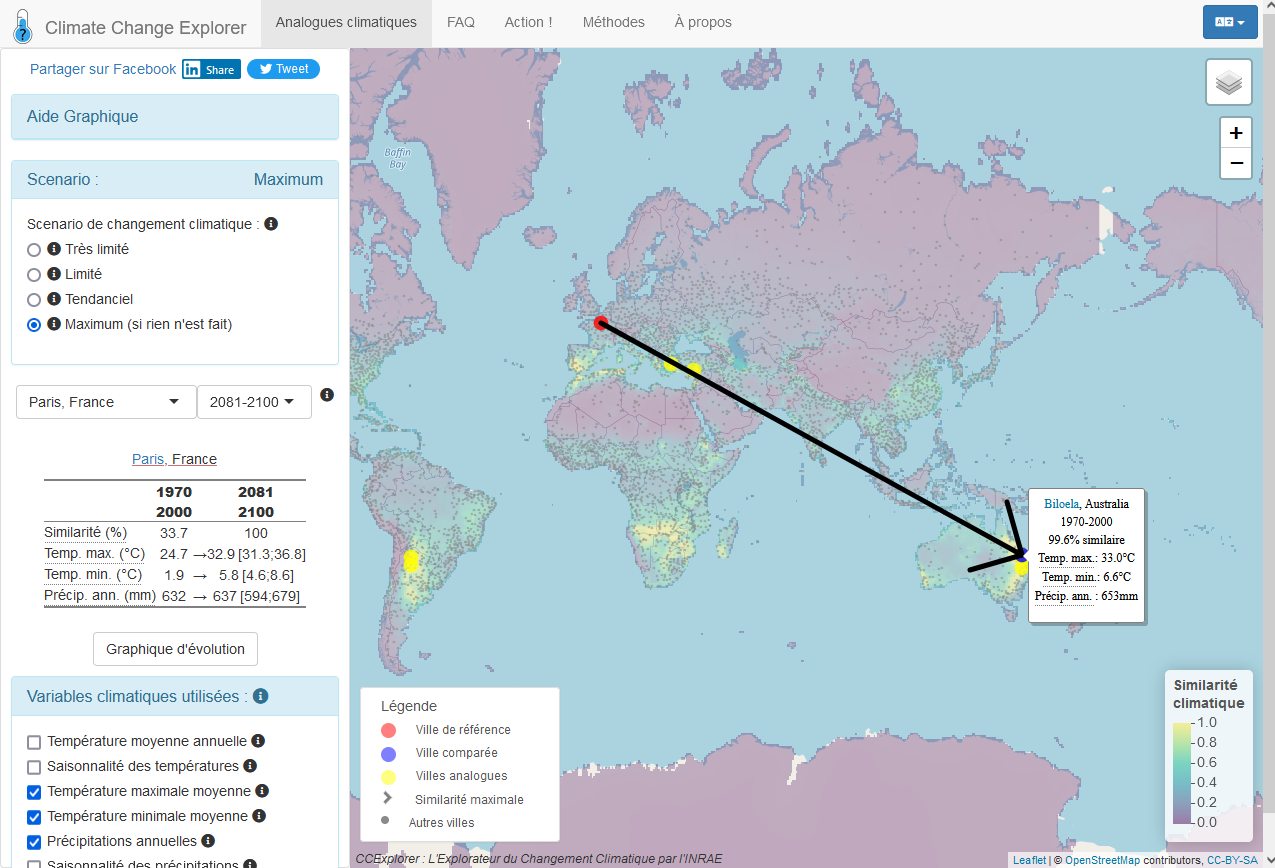The height and width of the screenshot is (868, 1275).
Task: Click Partager sur Facebook link
Action: coord(103,69)
